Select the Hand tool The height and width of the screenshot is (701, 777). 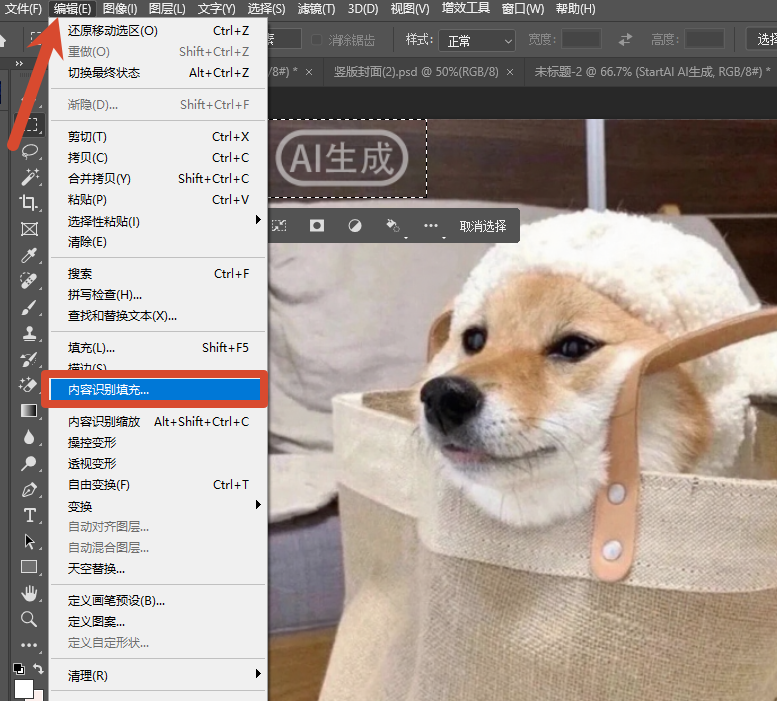[29, 593]
